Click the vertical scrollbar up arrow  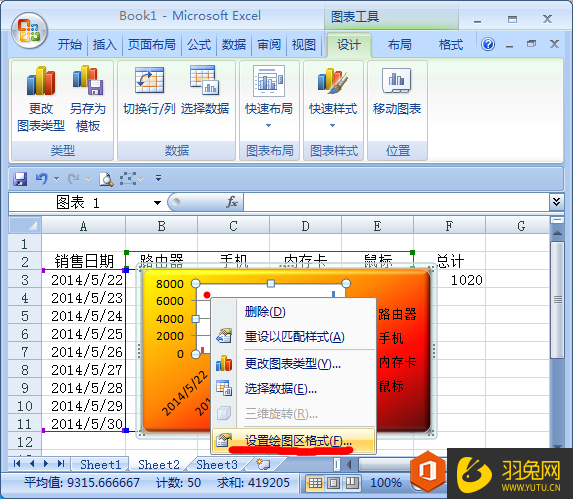[x=557, y=233]
